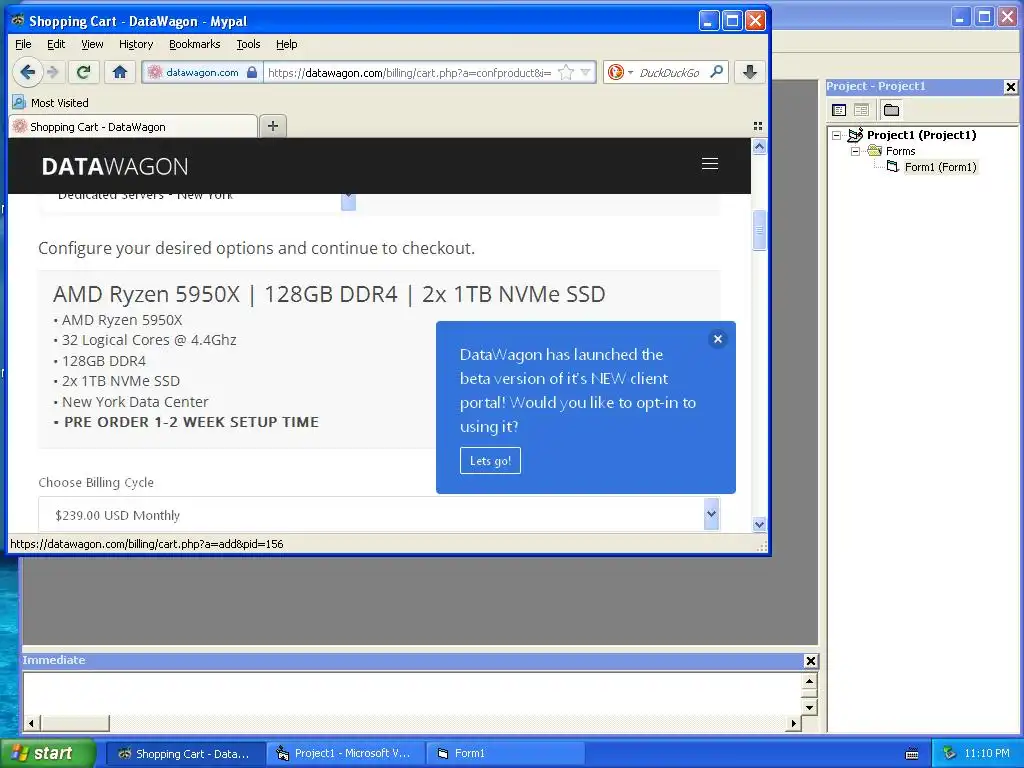Click the page scrollbar down arrow
This screenshot has height=768, width=1024.
759,524
